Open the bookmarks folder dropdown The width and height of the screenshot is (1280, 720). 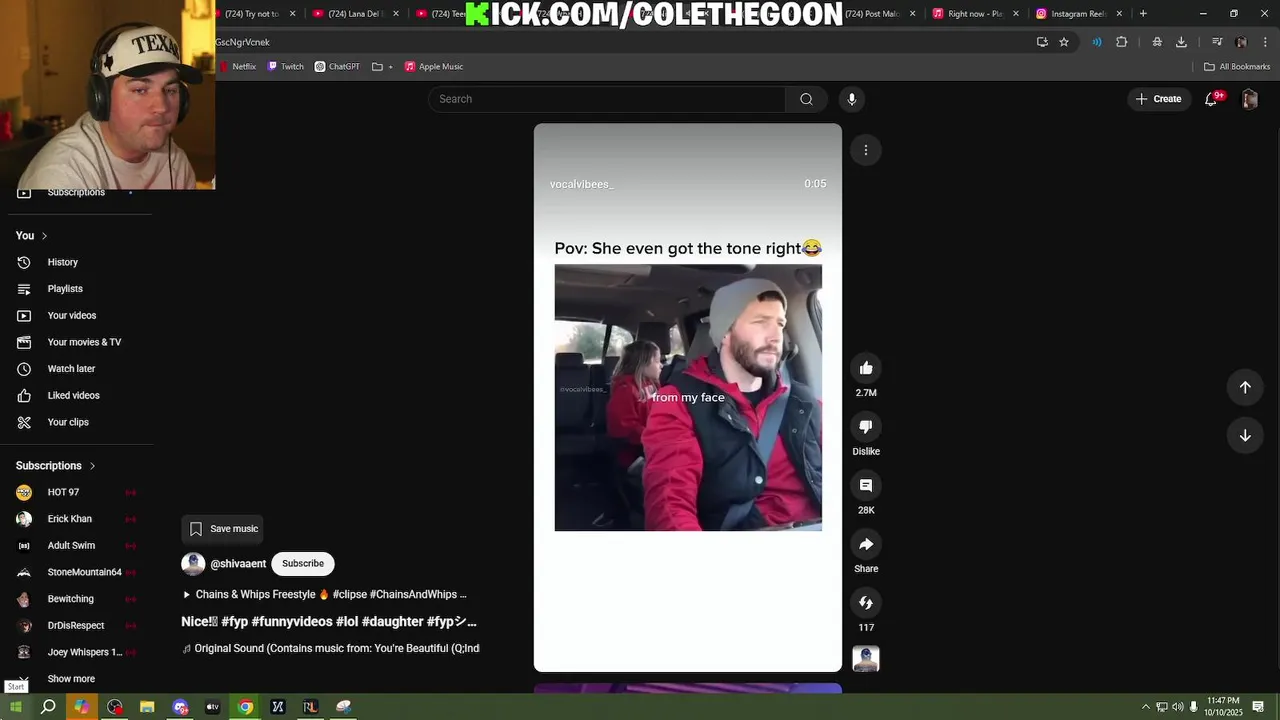point(382,67)
